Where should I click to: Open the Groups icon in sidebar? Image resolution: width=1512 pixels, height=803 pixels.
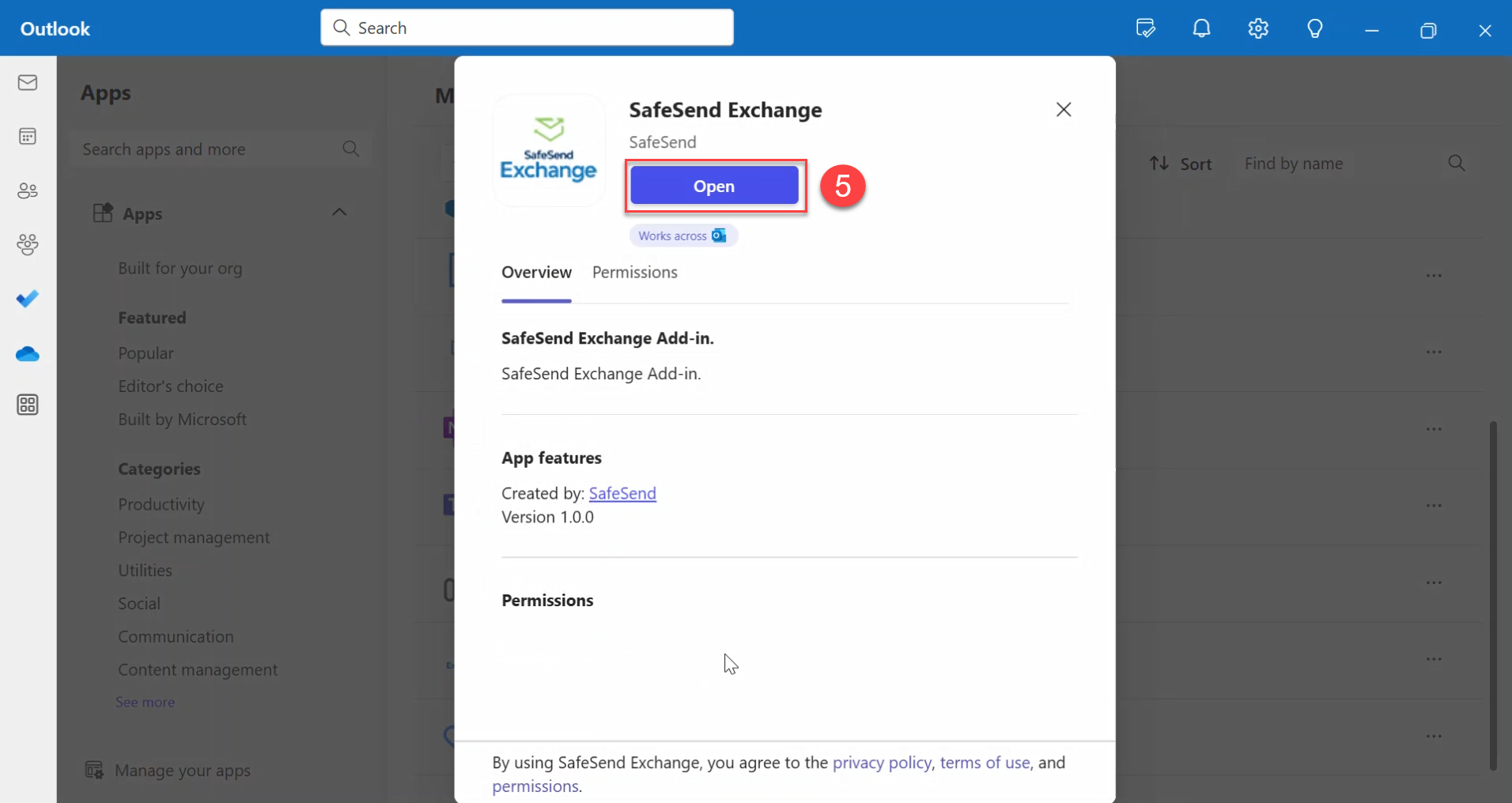28,244
